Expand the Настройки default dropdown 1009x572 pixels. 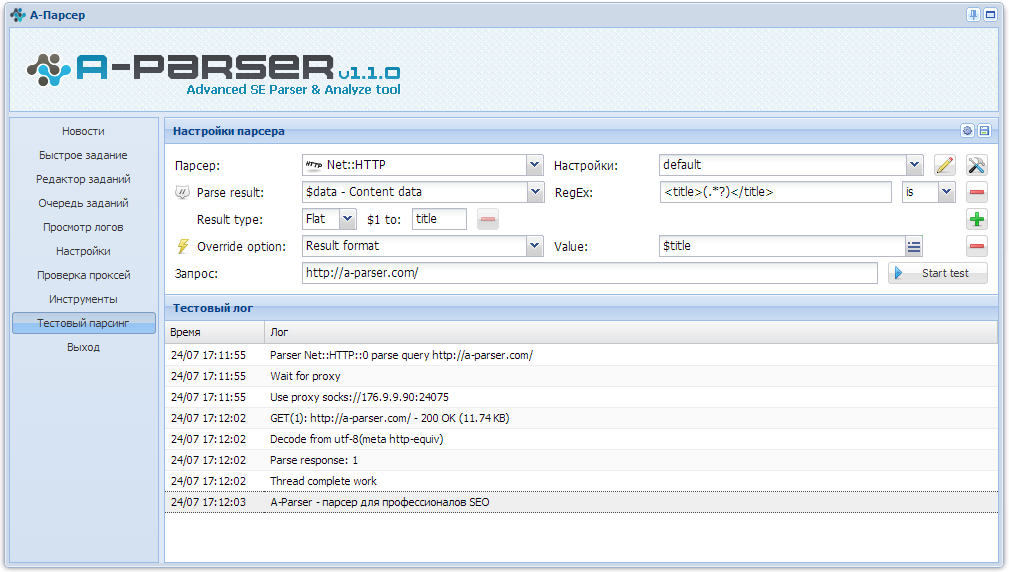click(x=914, y=165)
